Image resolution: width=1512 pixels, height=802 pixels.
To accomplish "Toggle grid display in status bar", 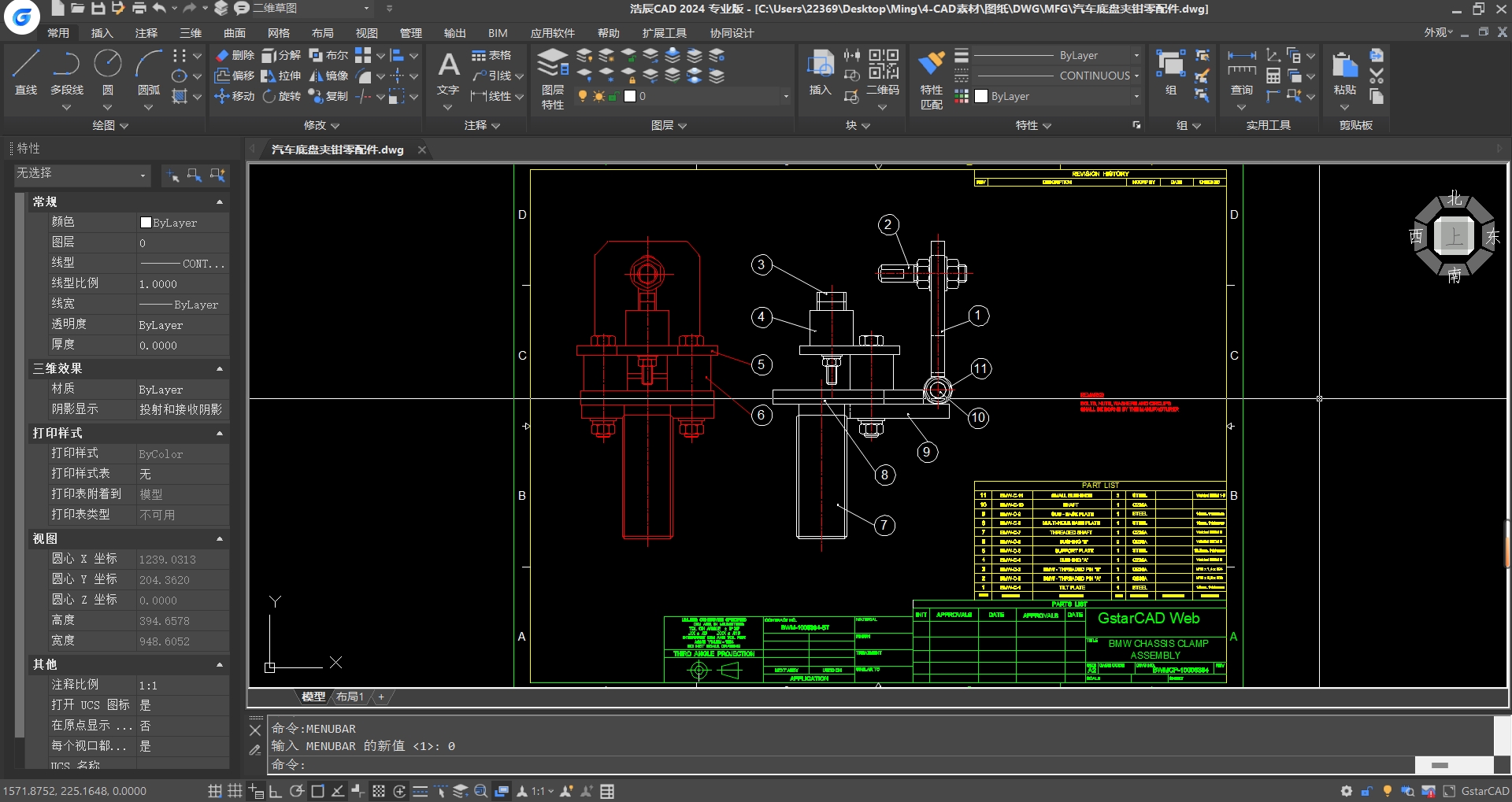I will pos(235,791).
